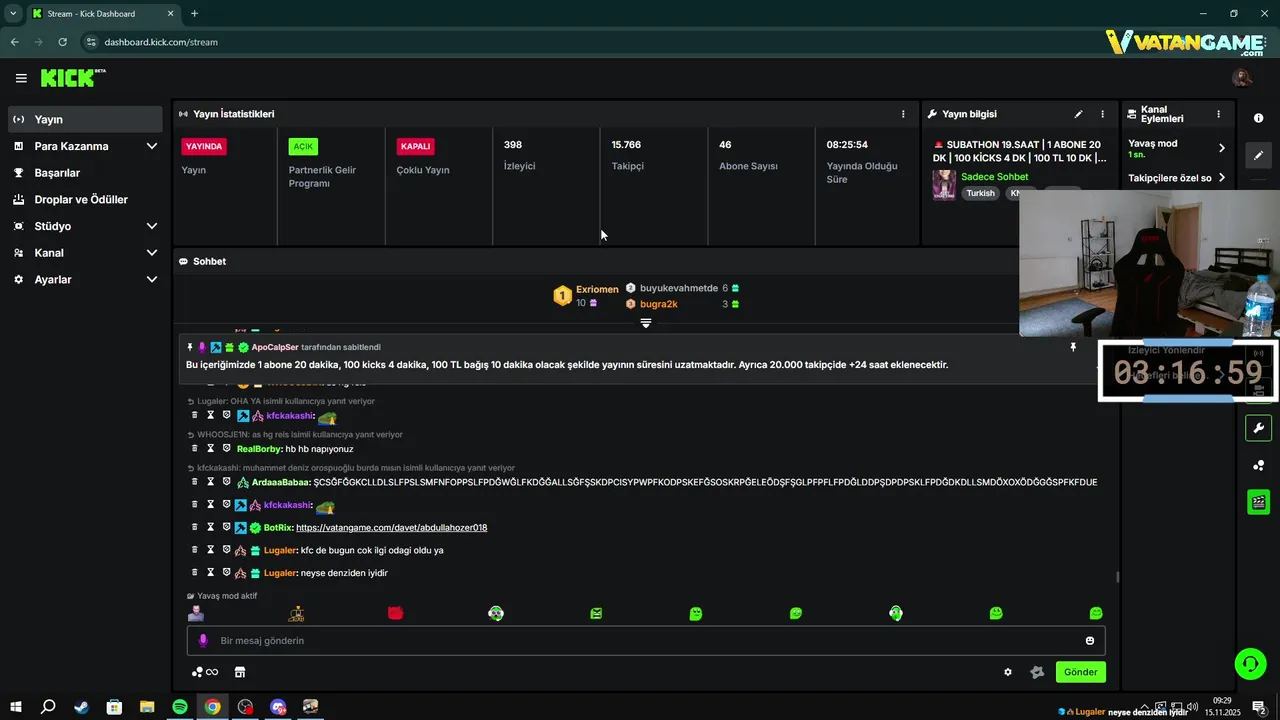
Task: Click ArdaaaBabaa username in chat
Action: pos(281,482)
